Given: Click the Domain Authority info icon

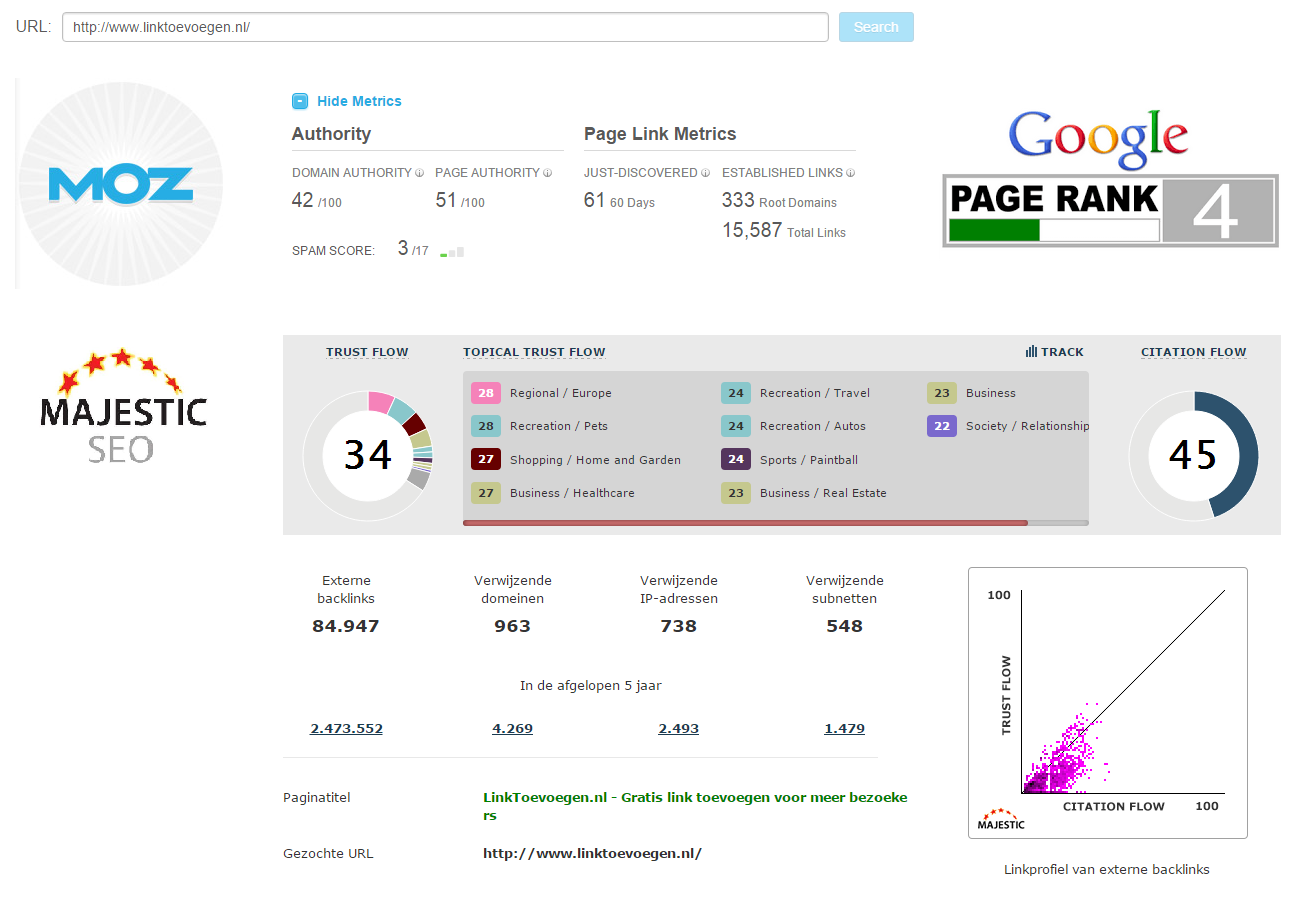Looking at the screenshot, I should tap(420, 173).
